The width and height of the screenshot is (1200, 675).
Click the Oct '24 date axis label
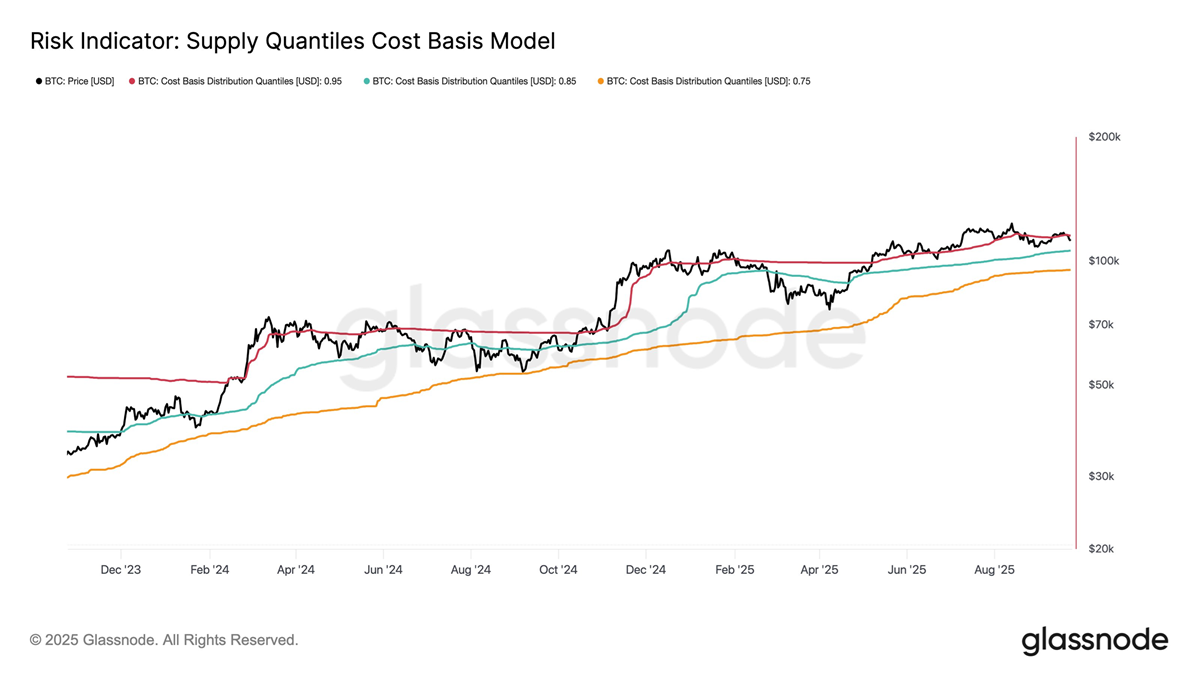(558, 570)
